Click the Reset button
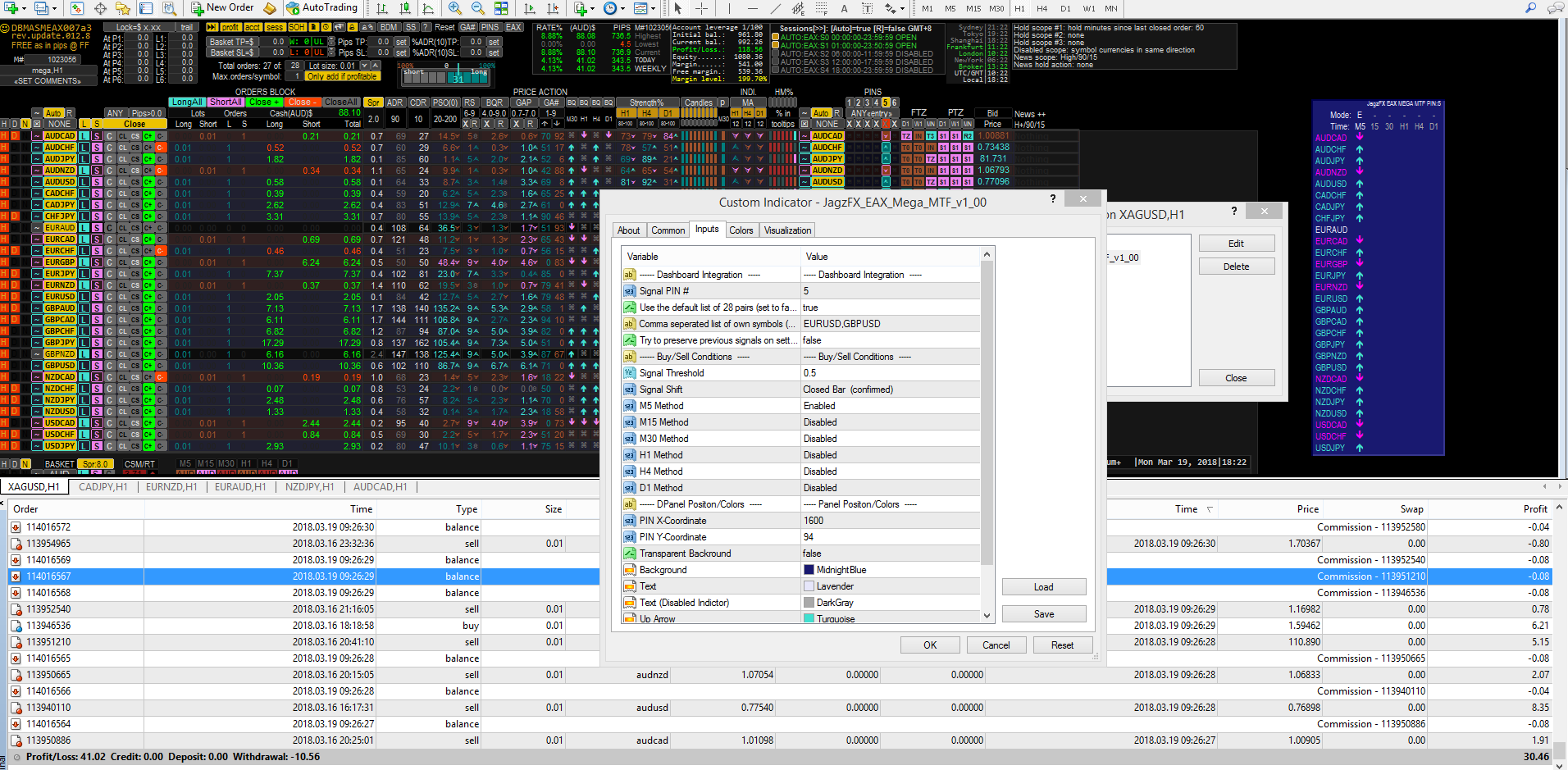This screenshot has width=1568, height=770. 1062,645
